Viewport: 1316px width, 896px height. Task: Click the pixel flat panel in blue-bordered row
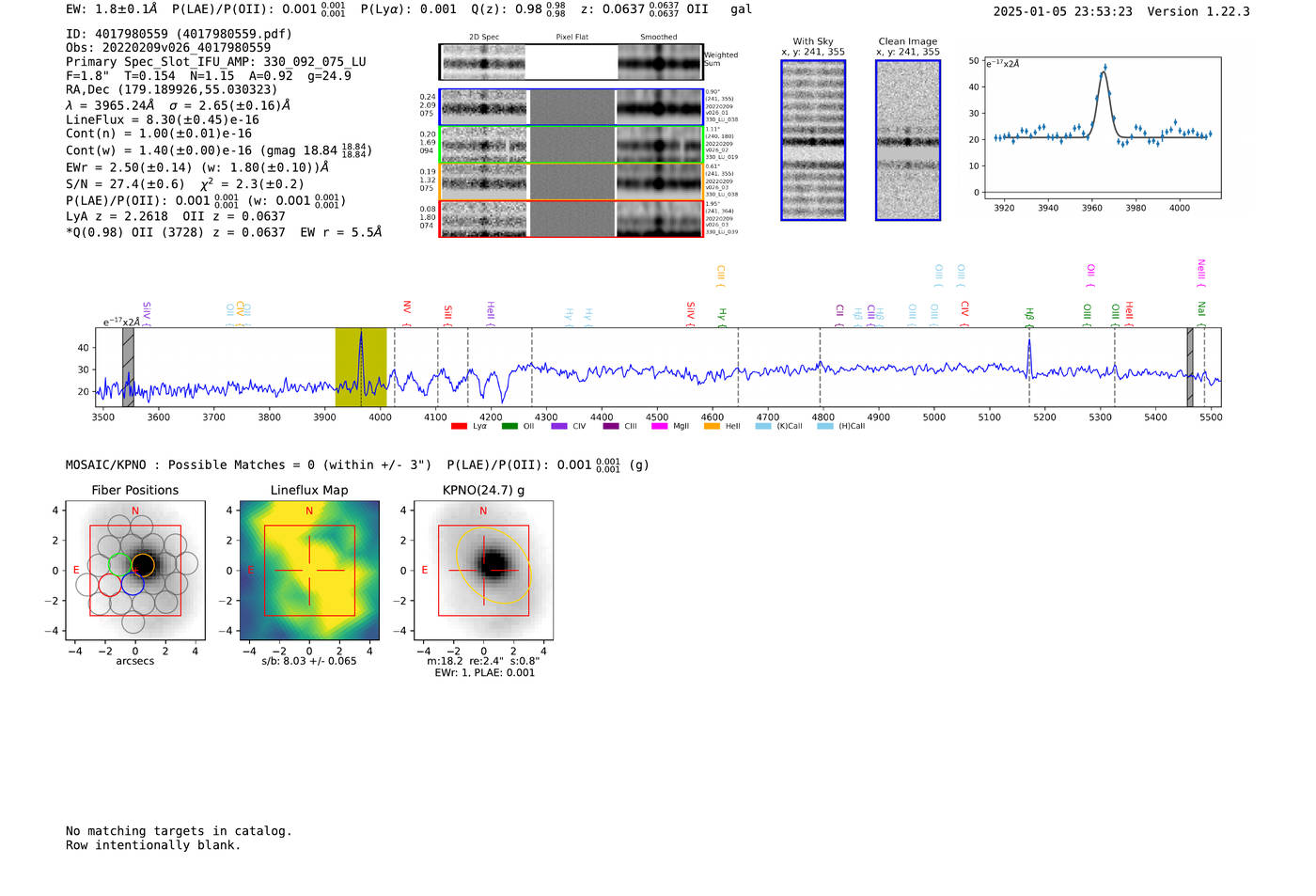[x=572, y=107]
